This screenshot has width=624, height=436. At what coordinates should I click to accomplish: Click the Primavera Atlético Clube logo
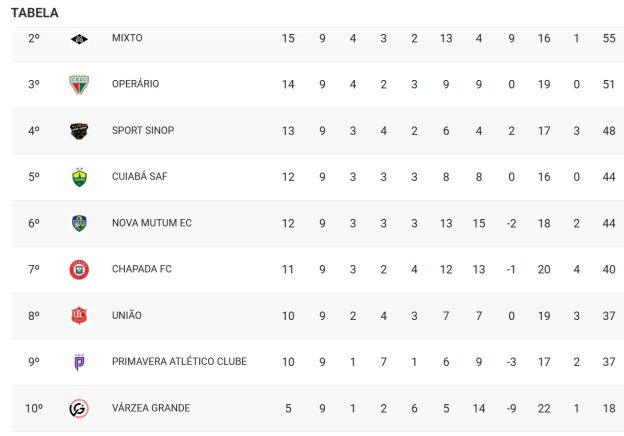80,361
